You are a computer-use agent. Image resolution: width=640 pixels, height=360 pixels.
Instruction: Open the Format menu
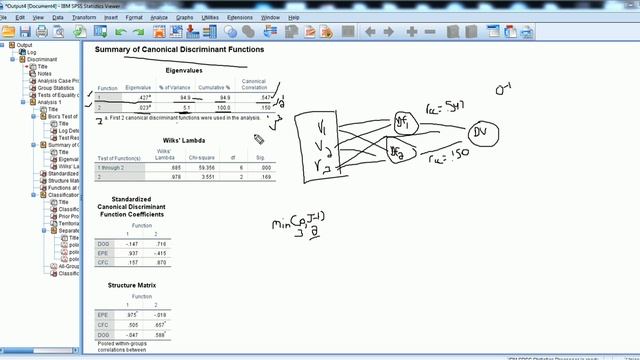click(134, 18)
